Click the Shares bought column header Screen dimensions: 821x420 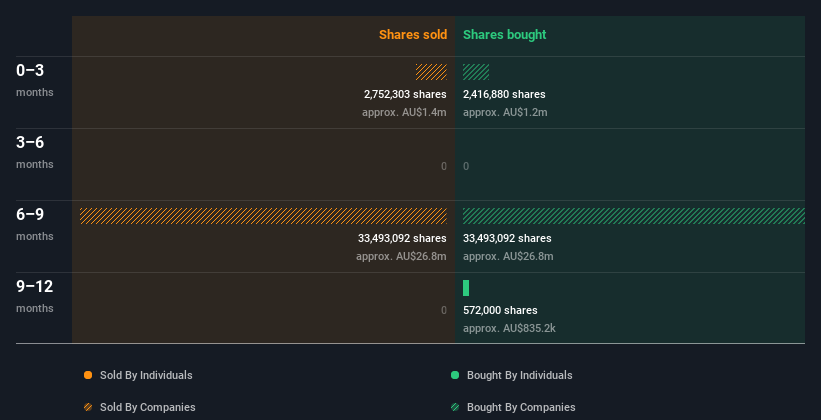tap(504, 35)
